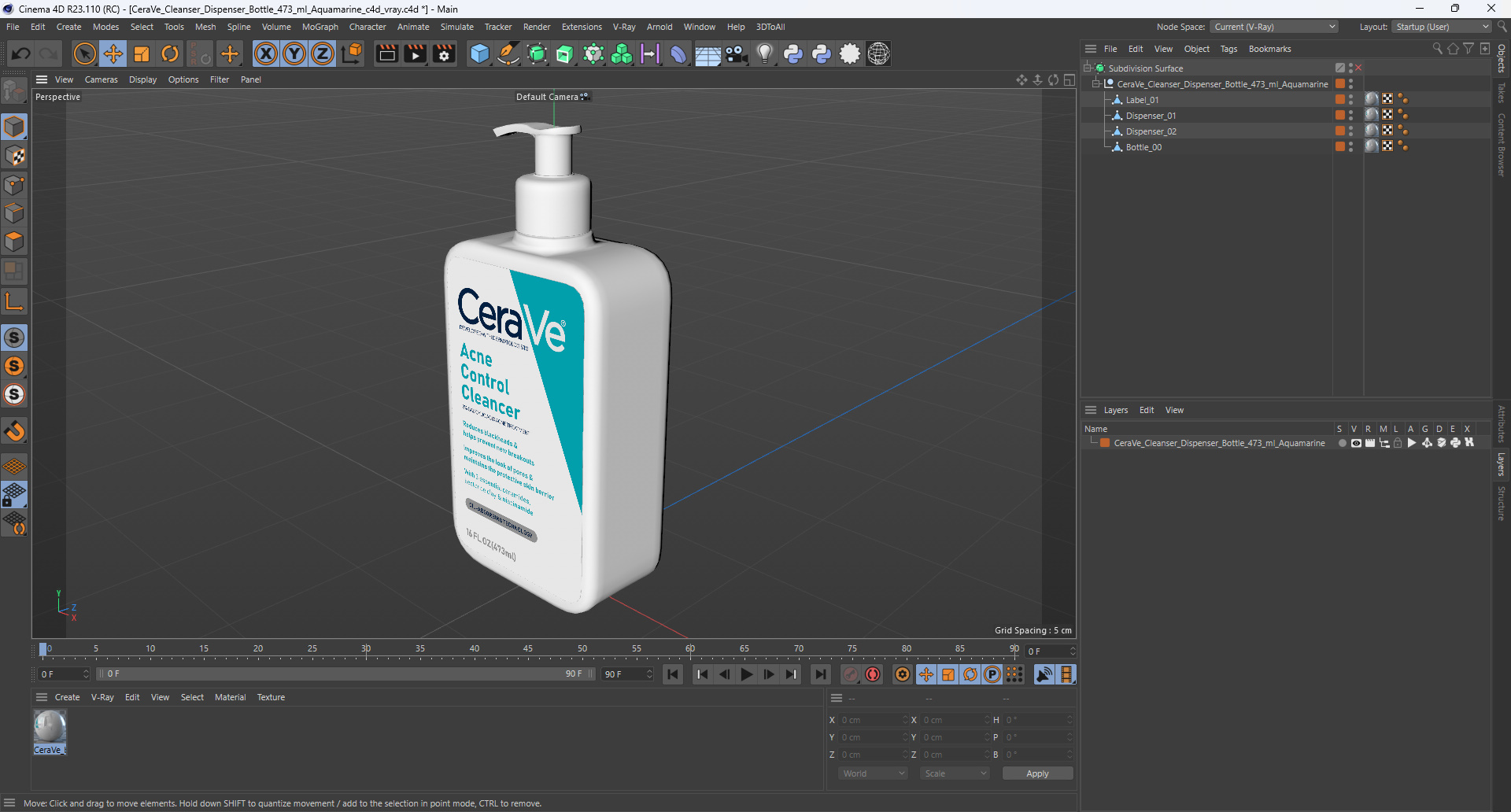Switch to Texture mode checkered cube
Viewport: 1511px width, 812px height.
(14, 156)
